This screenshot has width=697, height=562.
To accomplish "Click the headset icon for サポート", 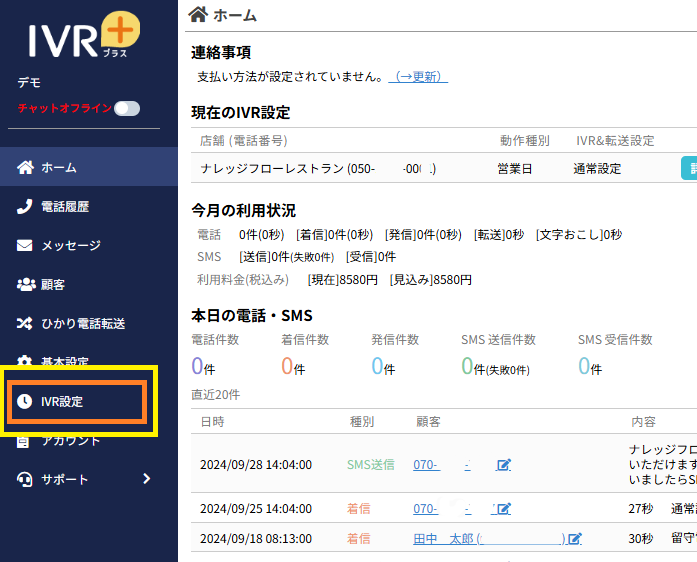I will click(x=26, y=479).
